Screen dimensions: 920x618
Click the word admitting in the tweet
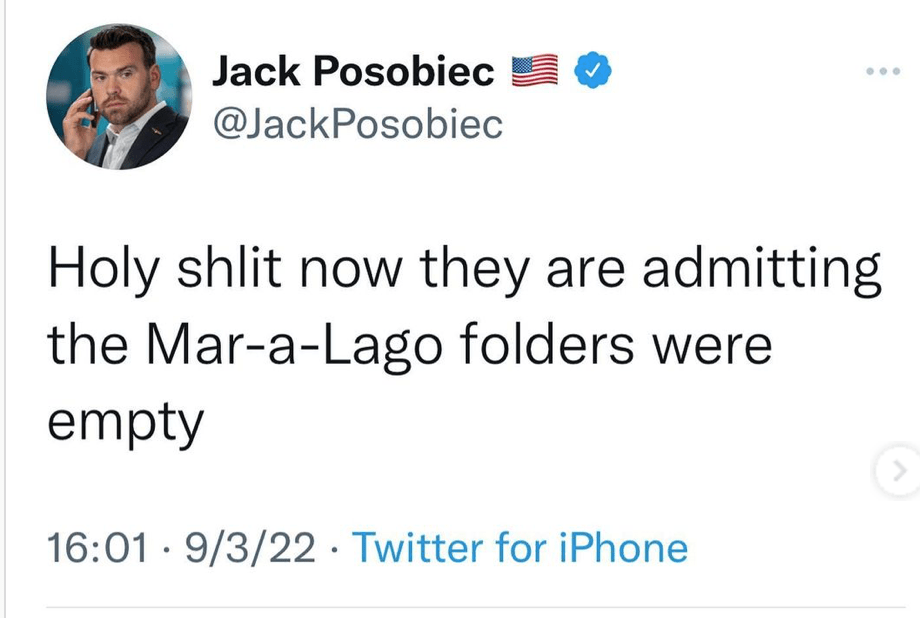[x=762, y=271]
